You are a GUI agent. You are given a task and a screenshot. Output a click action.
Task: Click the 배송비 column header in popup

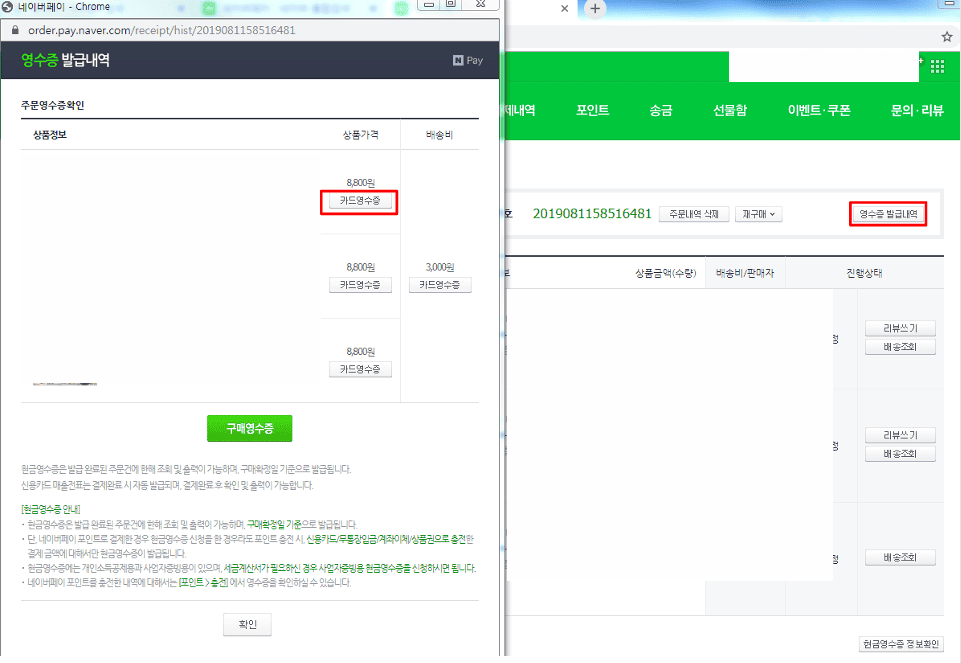point(439,135)
